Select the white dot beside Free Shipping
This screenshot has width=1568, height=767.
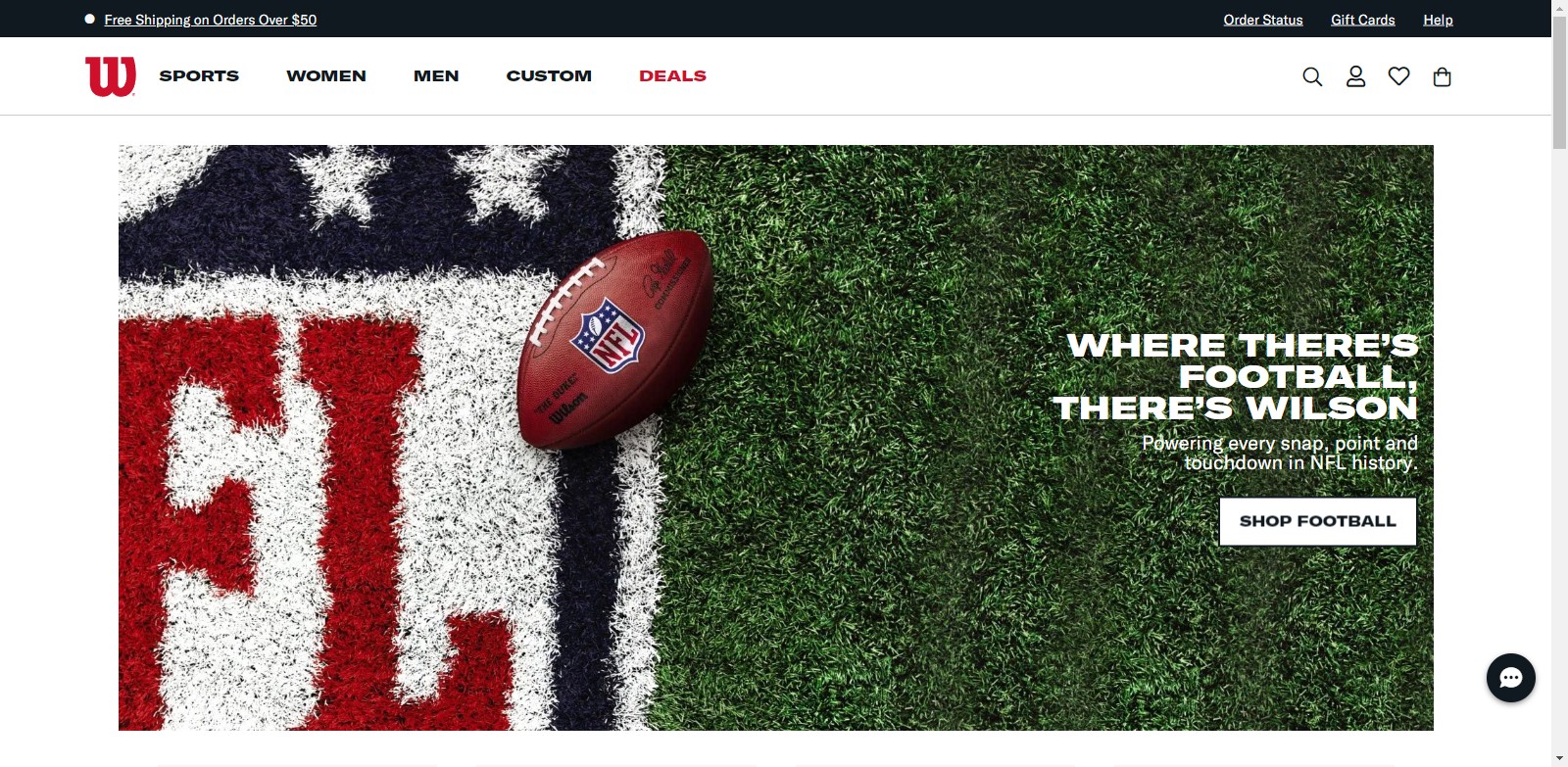[90, 19]
